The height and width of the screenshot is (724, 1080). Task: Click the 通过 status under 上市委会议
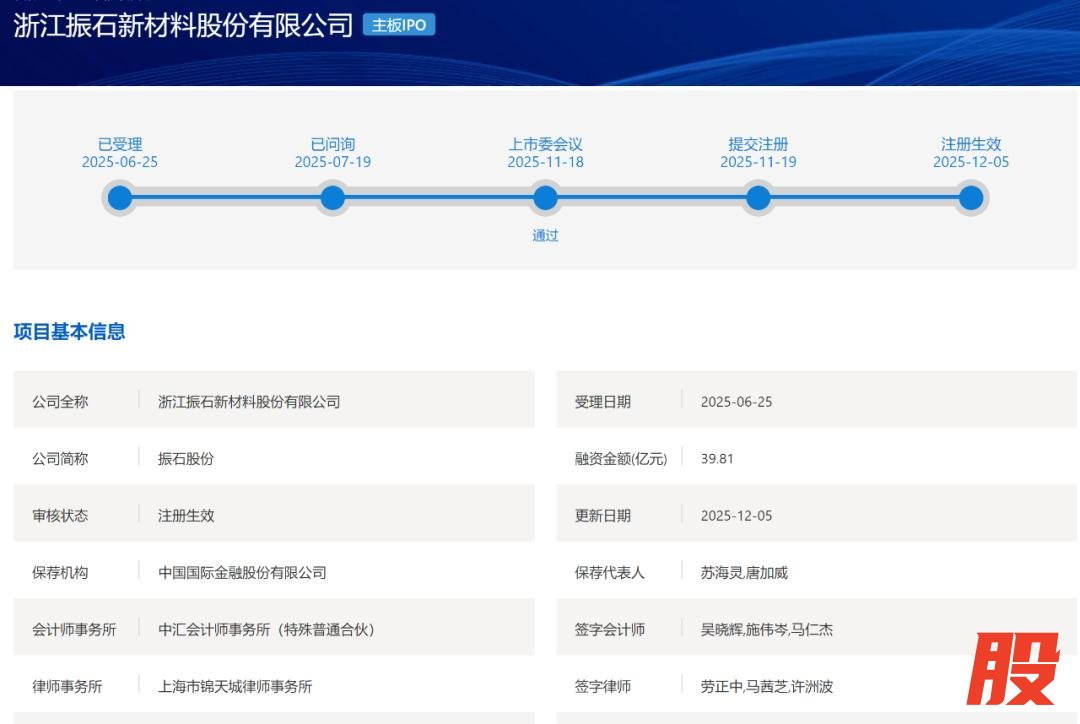click(545, 236)
